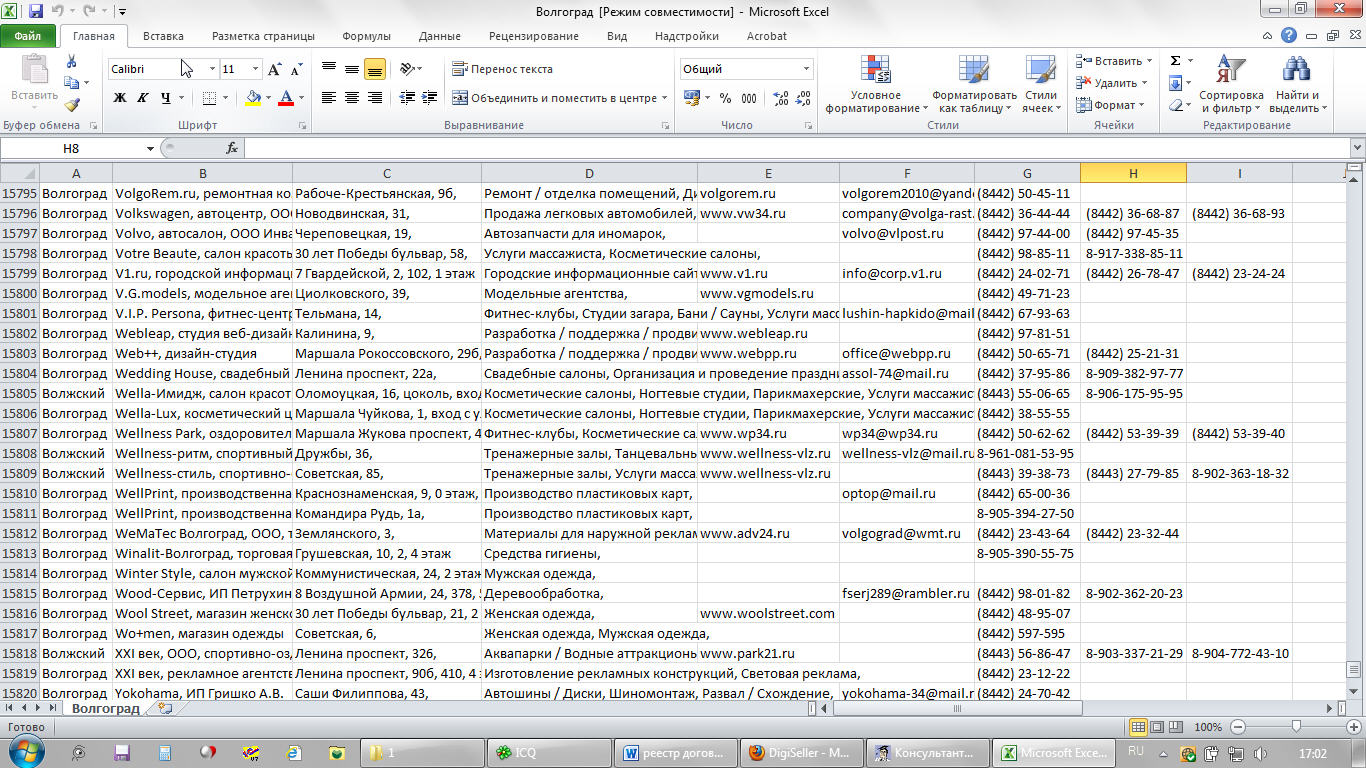This screenshot has width=1366, height=768.
Task: Select the Волгоград sheet tab
Action: pos(105,708)
